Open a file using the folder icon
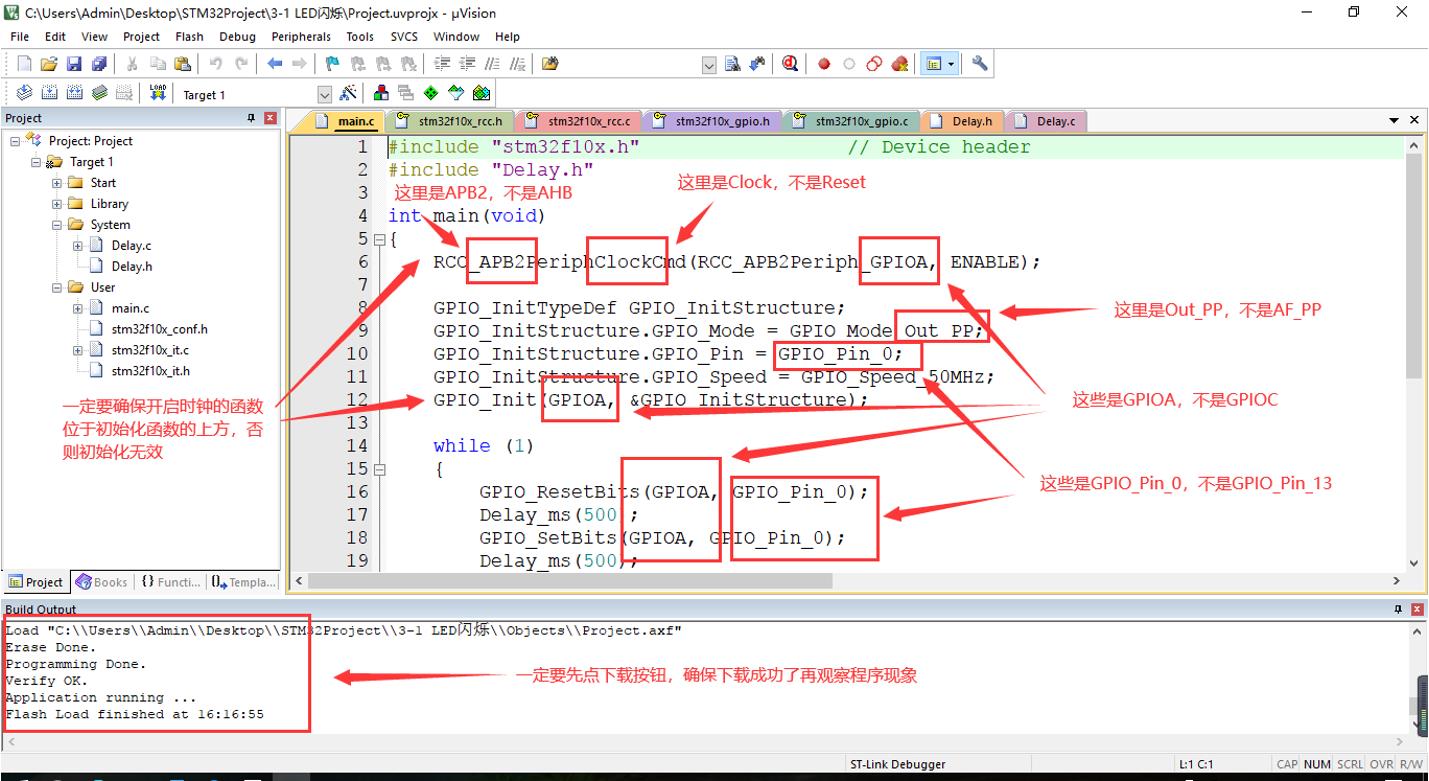This screenshot has height=781, width=1429. tap(49, 64)
